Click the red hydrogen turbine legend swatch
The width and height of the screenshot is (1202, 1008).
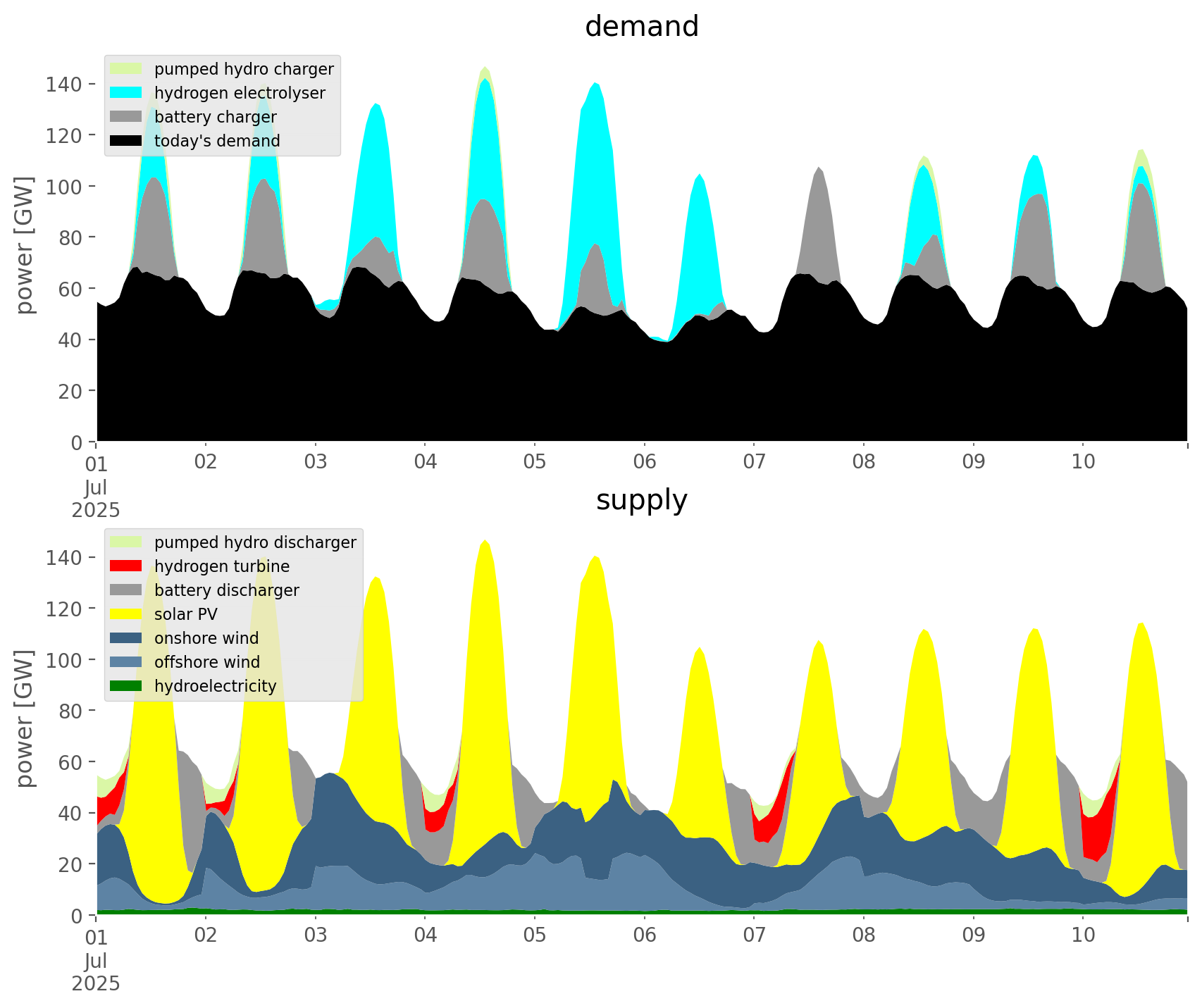[126, 566]
